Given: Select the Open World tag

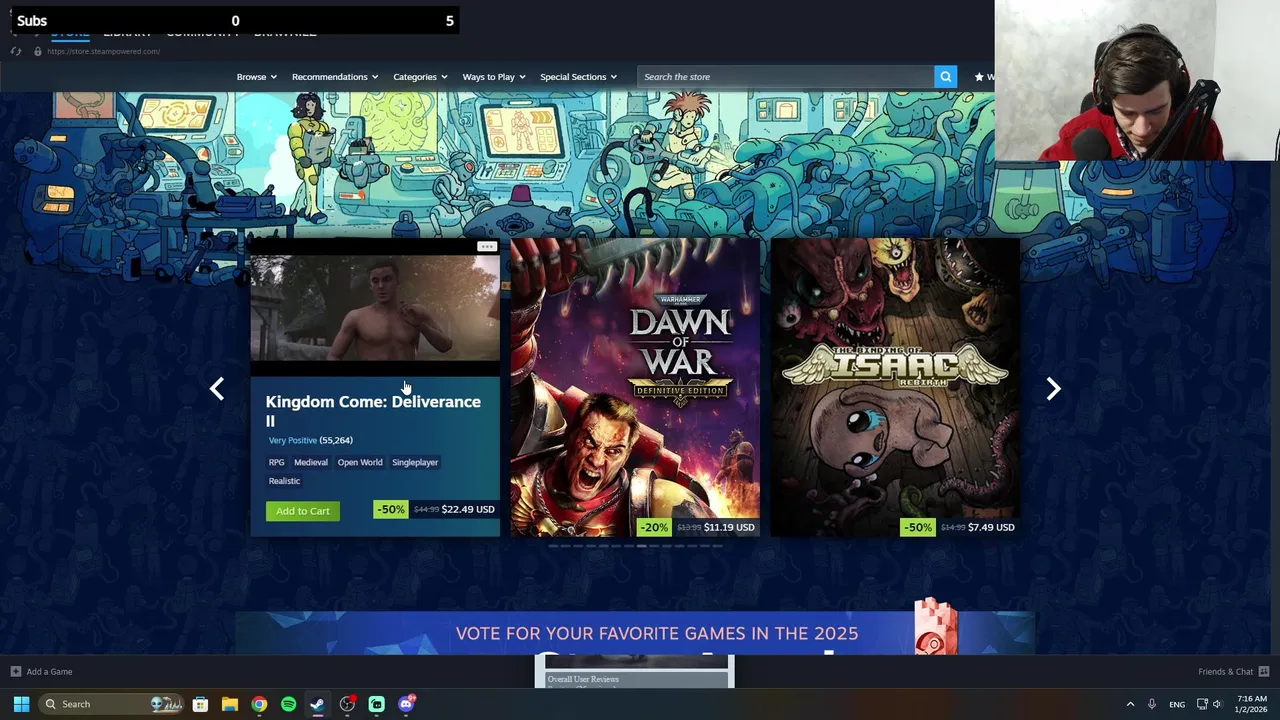Looking at the screenshot, I should (360, 462).
